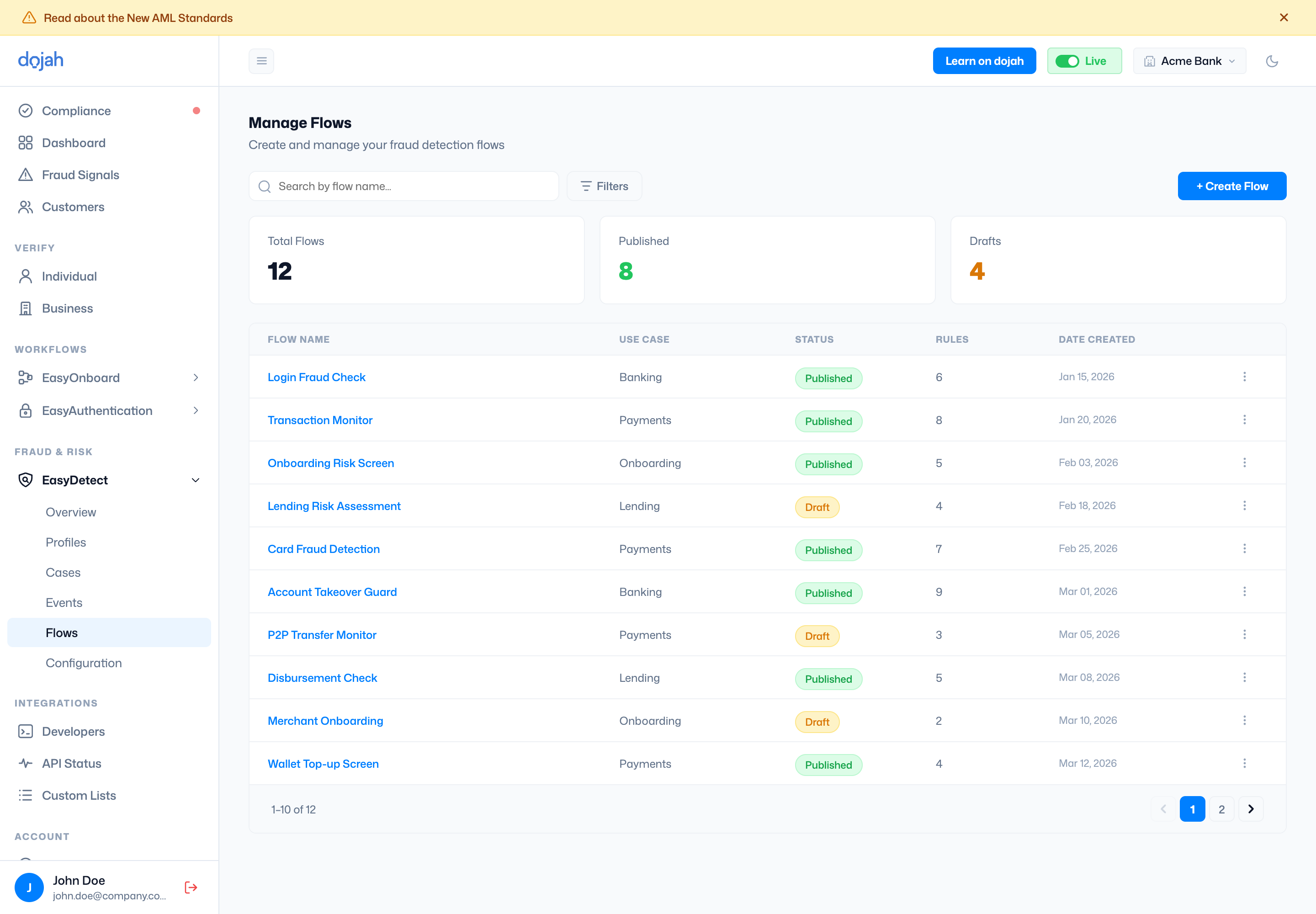Click Draft status of Lending Risk Assessment
Viewport: 1316px width, 914px height.
pos(817,507)
